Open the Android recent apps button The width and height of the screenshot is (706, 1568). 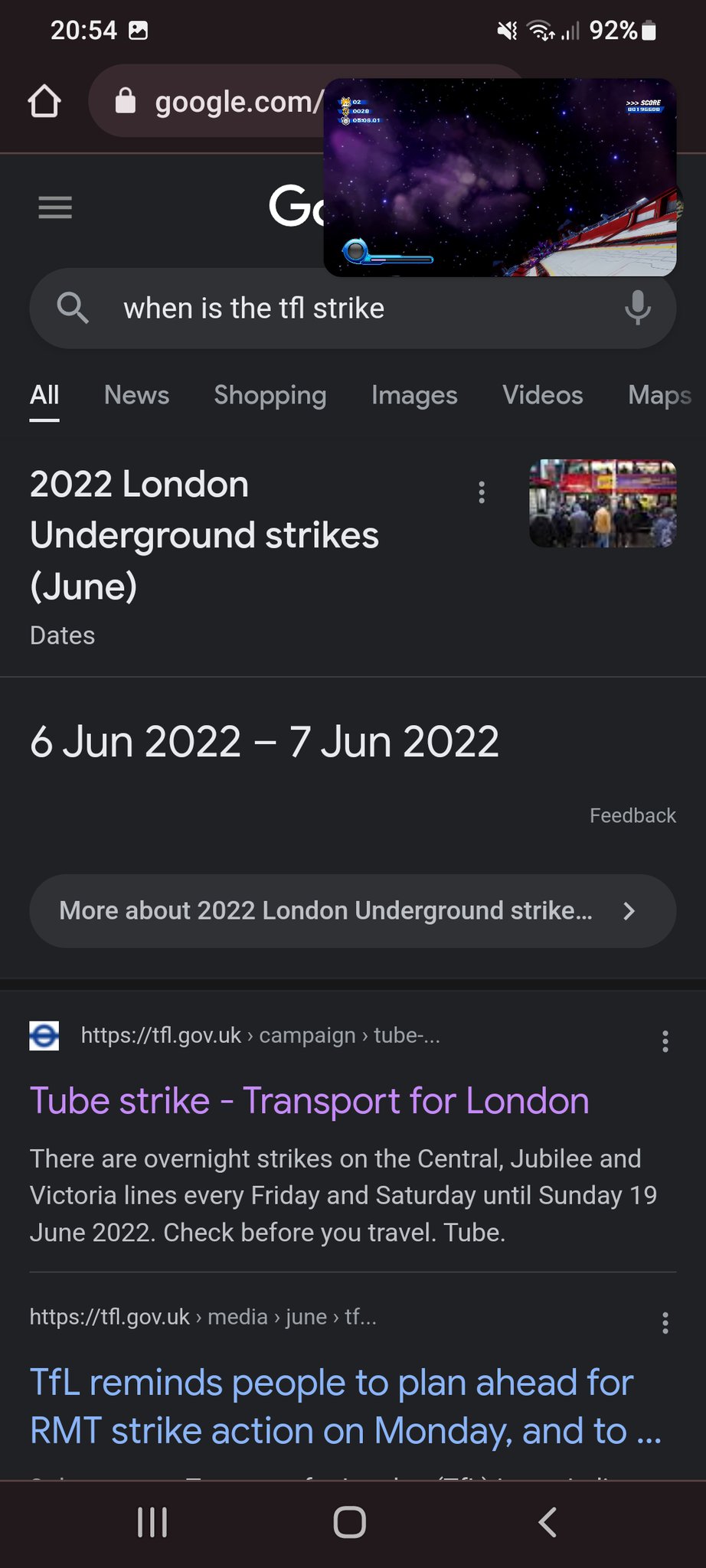click(152, 1522)
